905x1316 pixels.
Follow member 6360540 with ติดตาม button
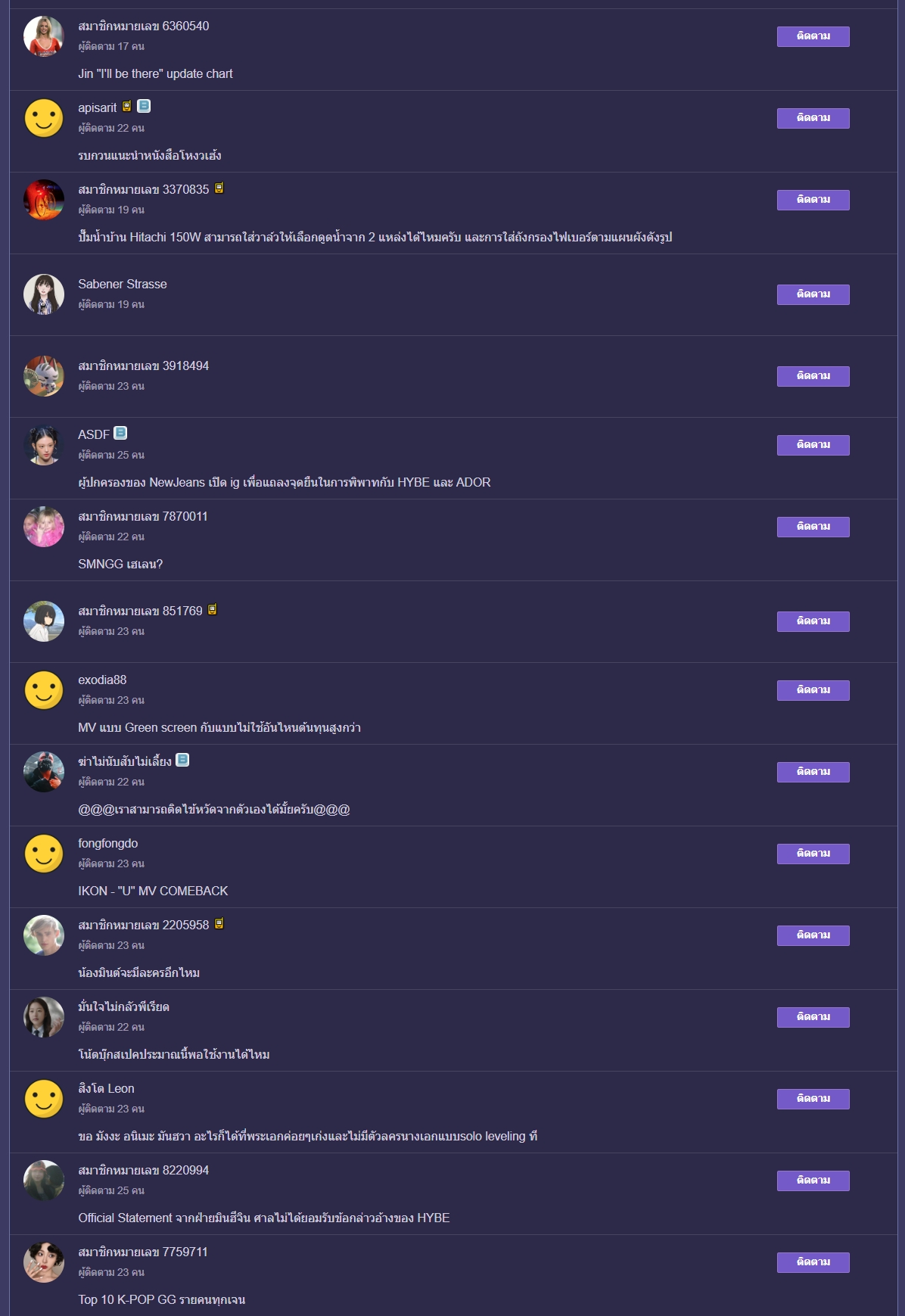813,36
